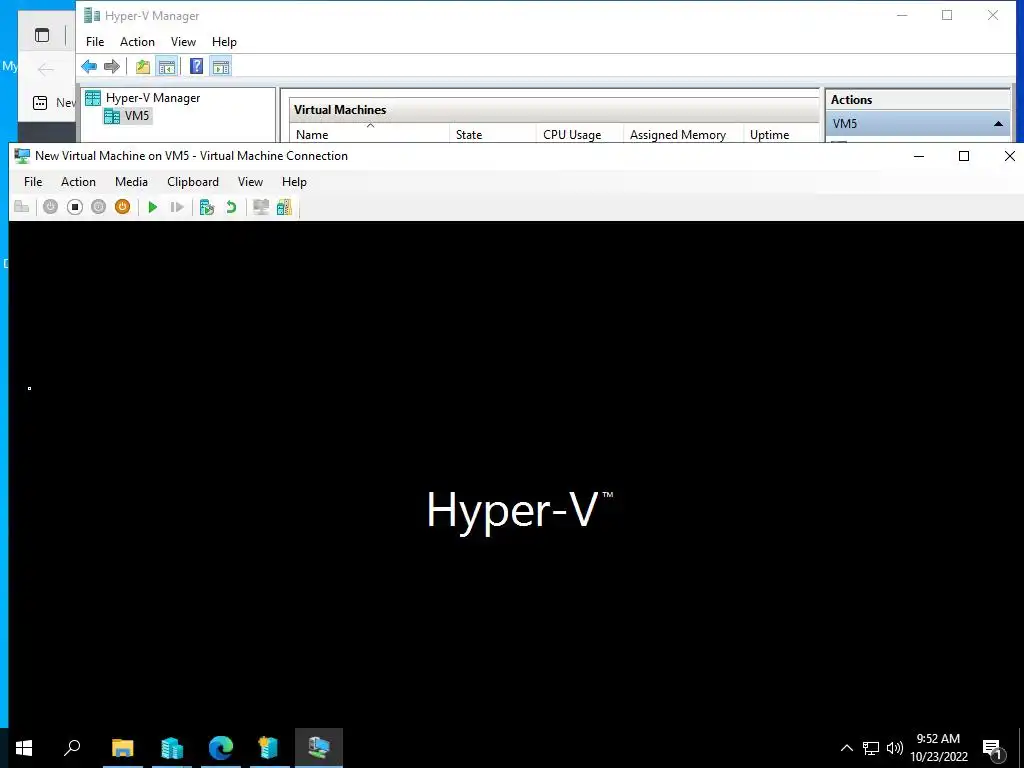Click Virtual Machine Connection taskbar icon

[x=319, y=748]
